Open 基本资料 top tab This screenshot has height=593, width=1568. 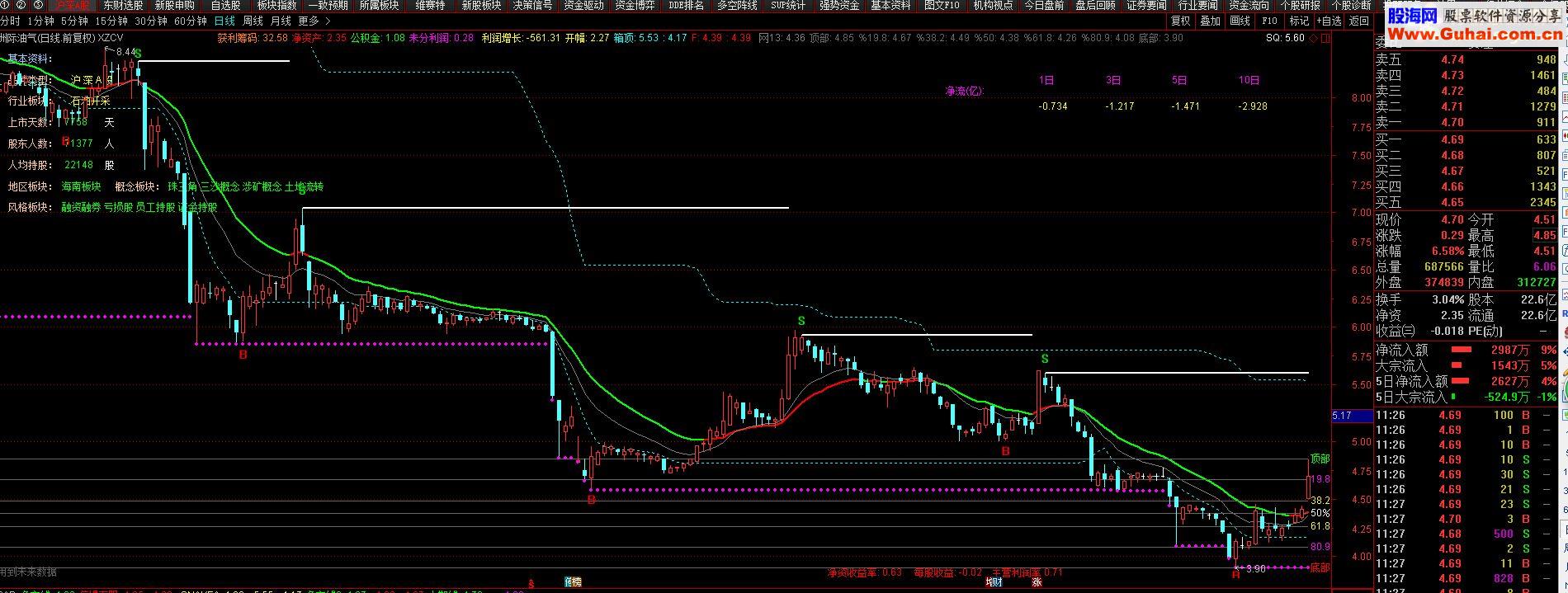(890, 5)
